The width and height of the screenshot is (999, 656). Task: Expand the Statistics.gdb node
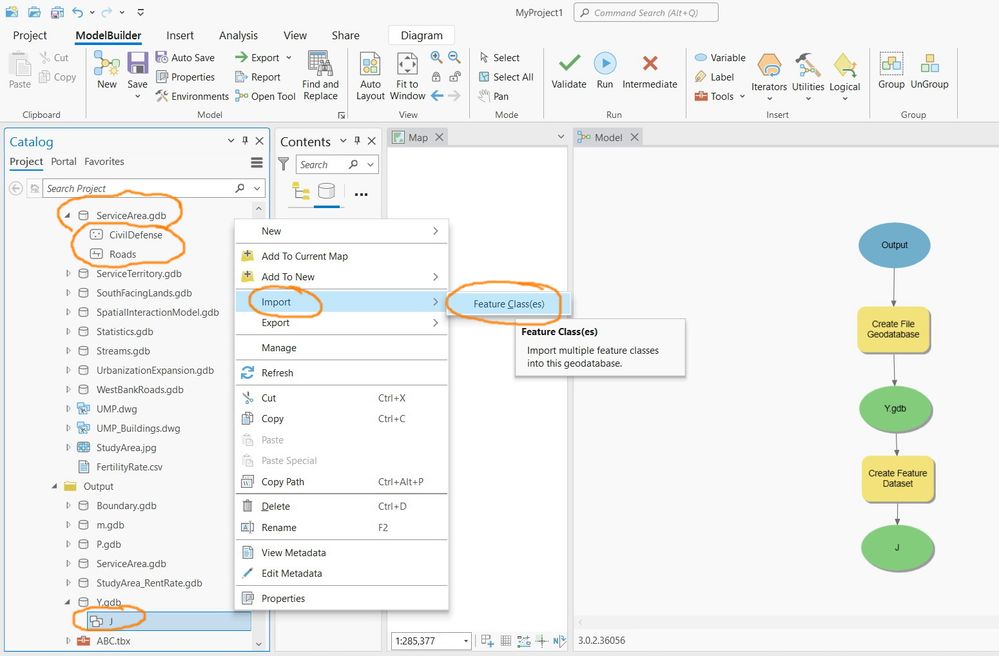tap(68, 332)
